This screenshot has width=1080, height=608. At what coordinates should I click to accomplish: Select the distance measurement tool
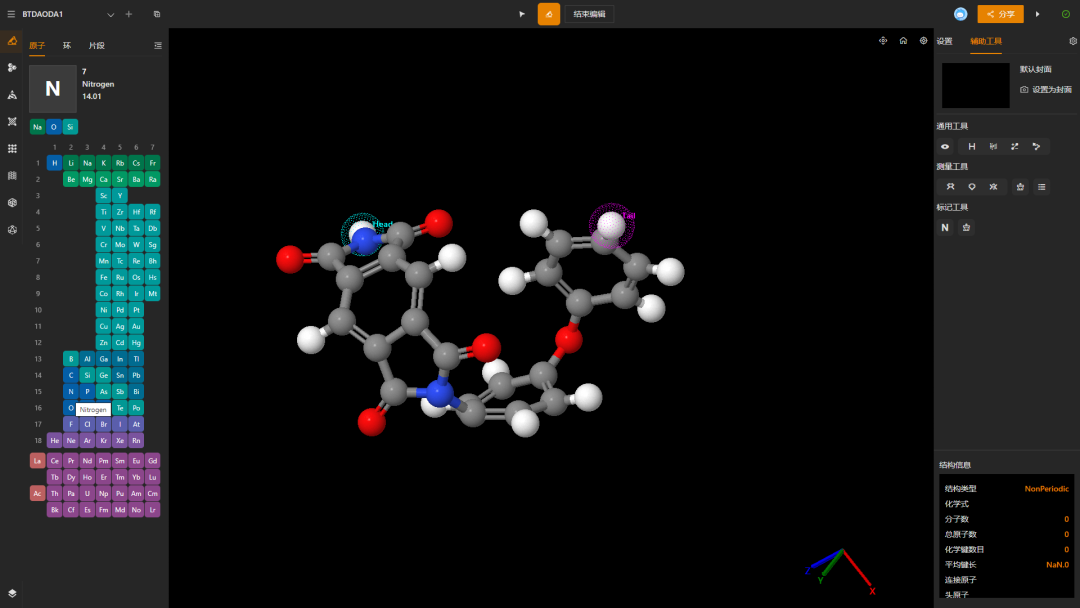[951, 187]
